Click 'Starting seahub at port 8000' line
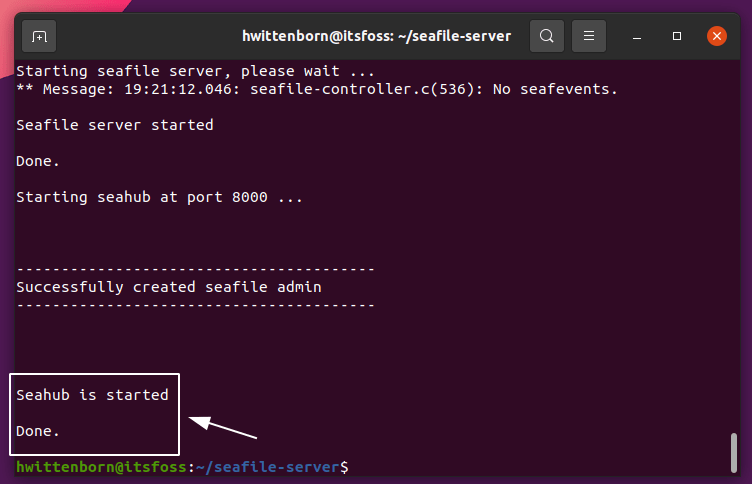 coord(159,197)
